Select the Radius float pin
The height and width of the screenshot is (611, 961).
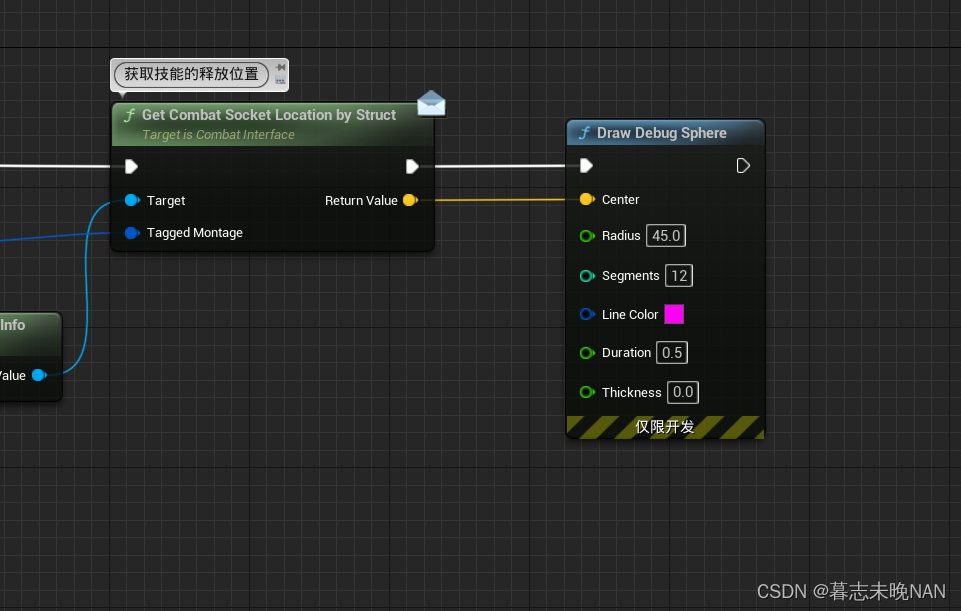point(587,236)
